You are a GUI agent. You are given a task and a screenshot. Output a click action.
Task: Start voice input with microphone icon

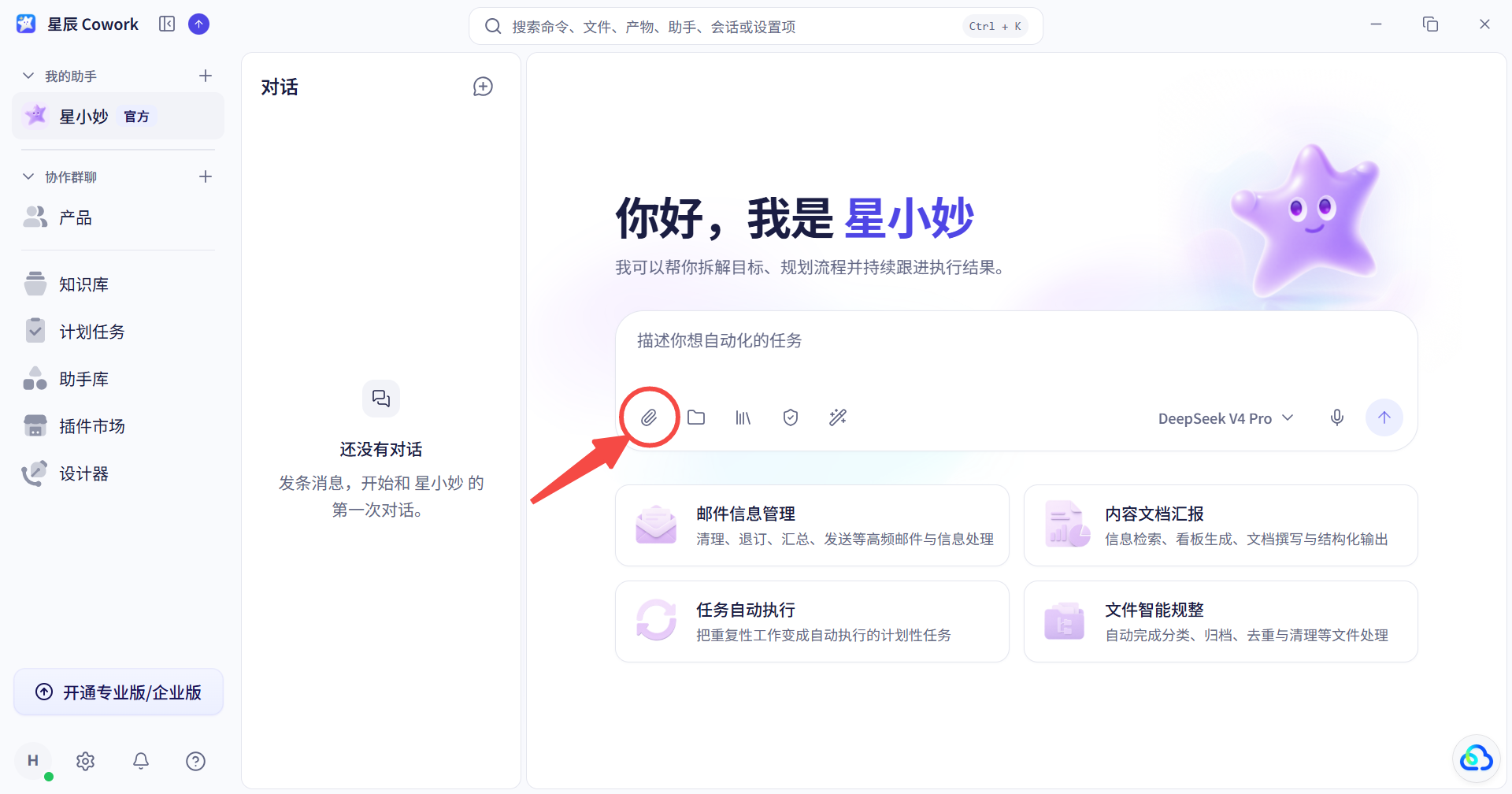[1337, 417]
